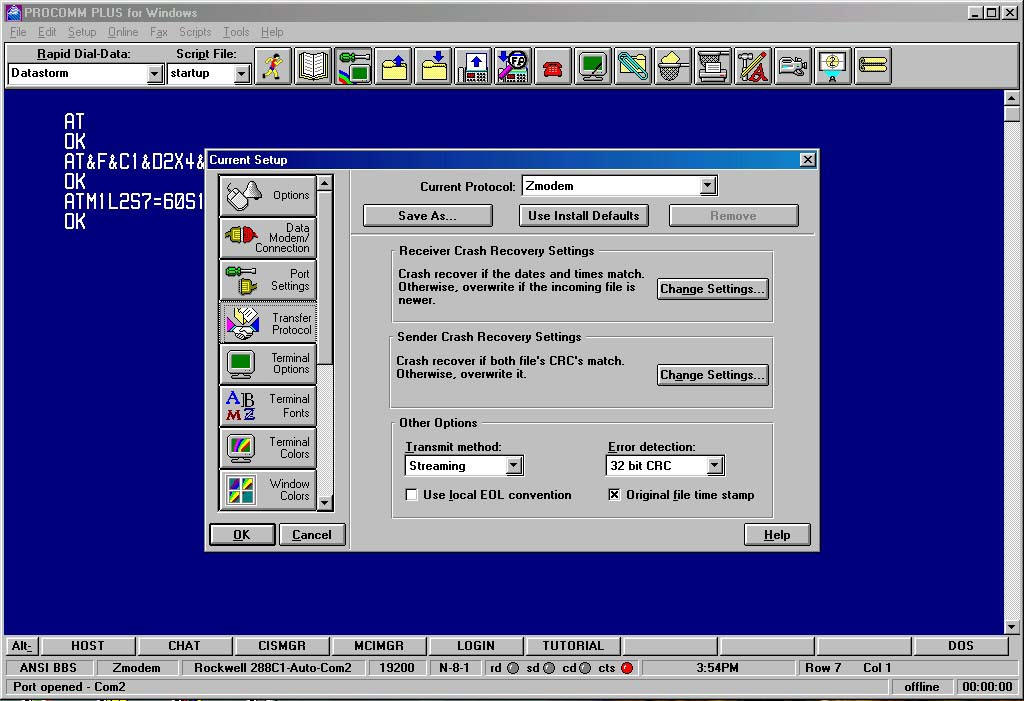Open Window Colors setup panel
The image size is (1024, 701).
point(268,489)
